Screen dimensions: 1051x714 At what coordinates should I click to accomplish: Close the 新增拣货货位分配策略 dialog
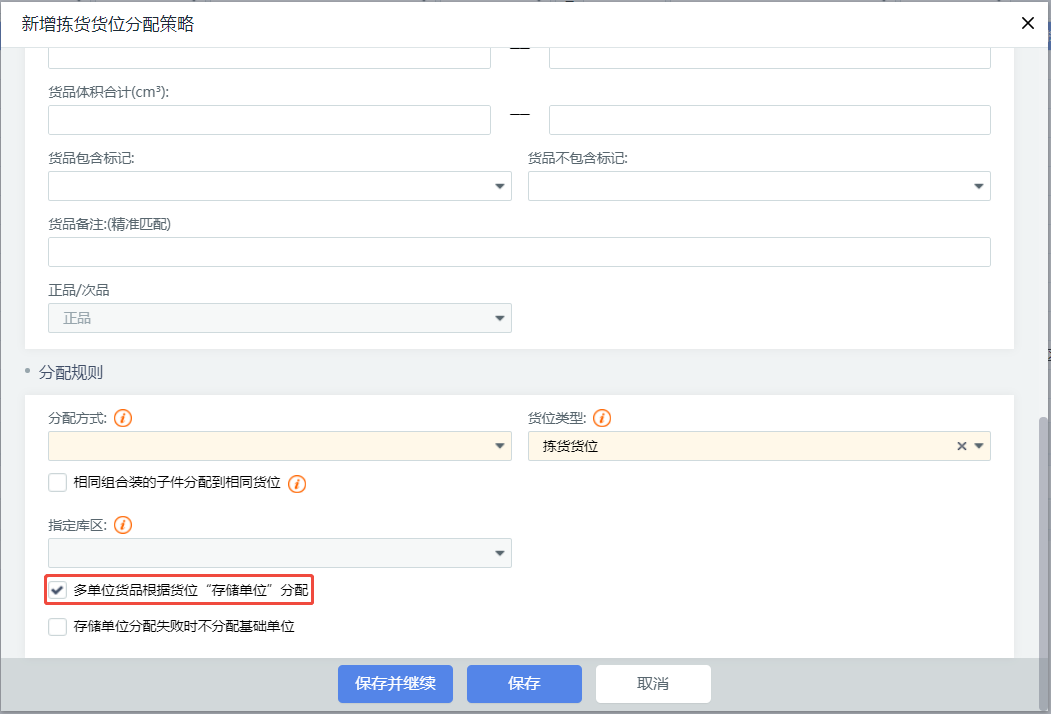(1027, 24)
